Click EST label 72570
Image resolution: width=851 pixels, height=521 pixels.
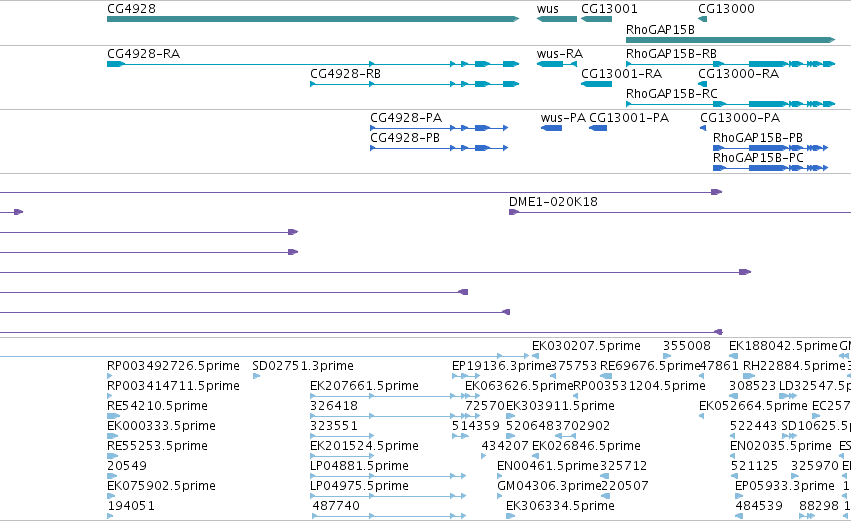click(x=485, y=406)
